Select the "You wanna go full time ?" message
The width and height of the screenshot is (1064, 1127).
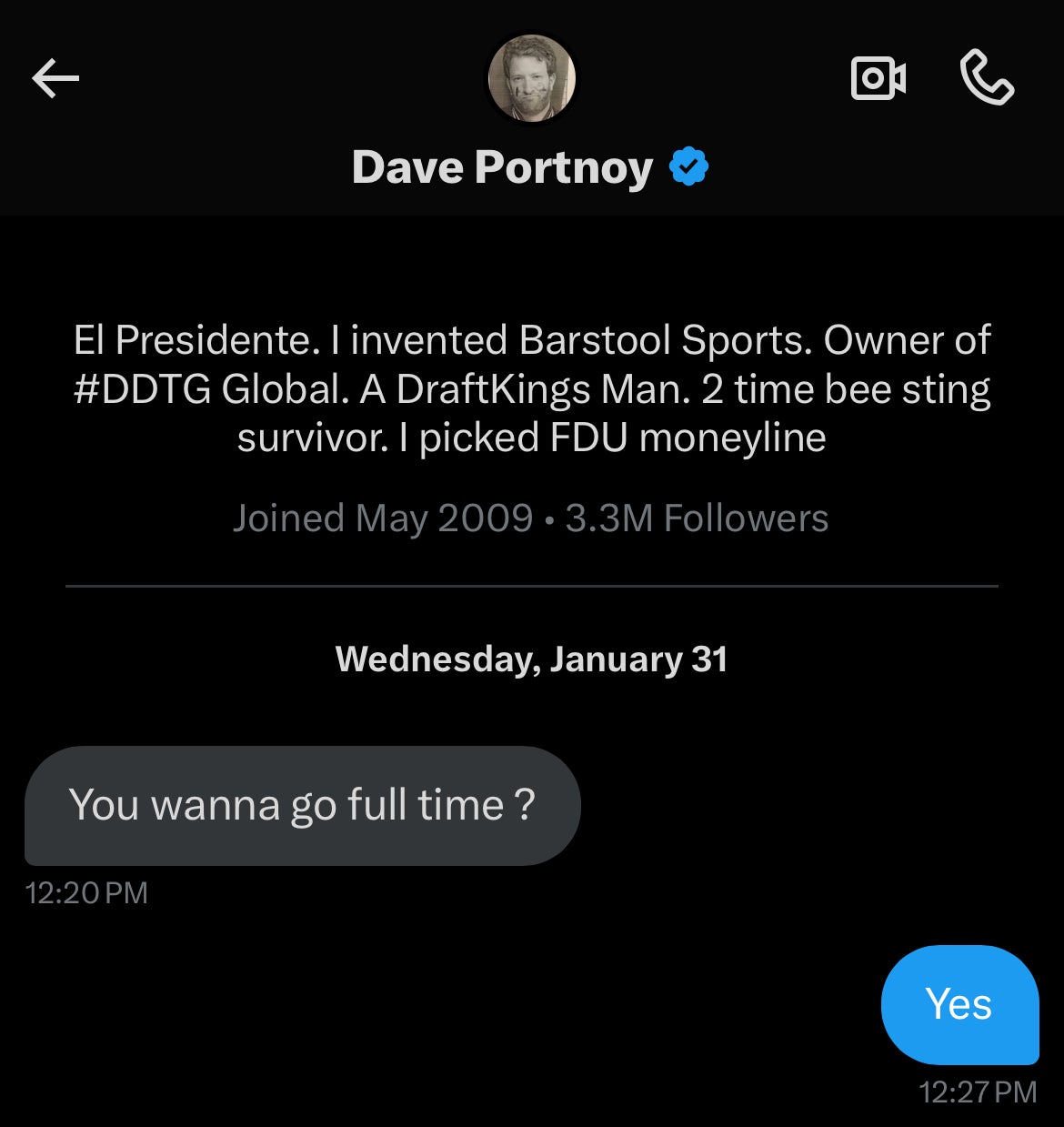tap(302, 805)
